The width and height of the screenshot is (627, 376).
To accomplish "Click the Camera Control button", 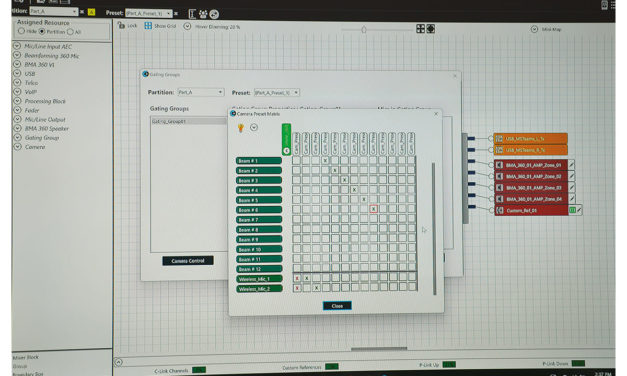I will click(x=188, y=261).
